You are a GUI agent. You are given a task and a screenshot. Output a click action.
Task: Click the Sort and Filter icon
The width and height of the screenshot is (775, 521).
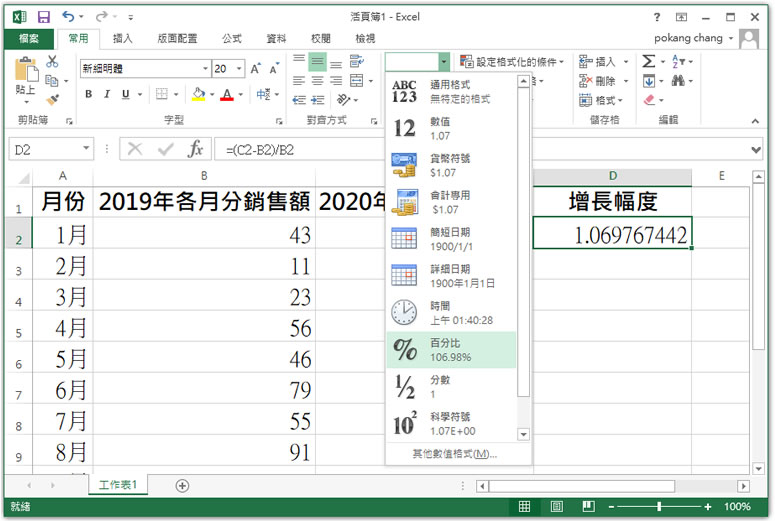678,61
